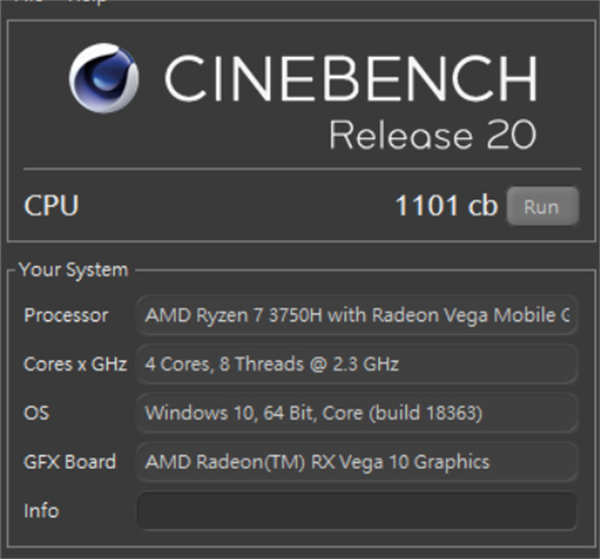600x559 pixels.
Task: Click the Info row label
Action: [41, 511]
